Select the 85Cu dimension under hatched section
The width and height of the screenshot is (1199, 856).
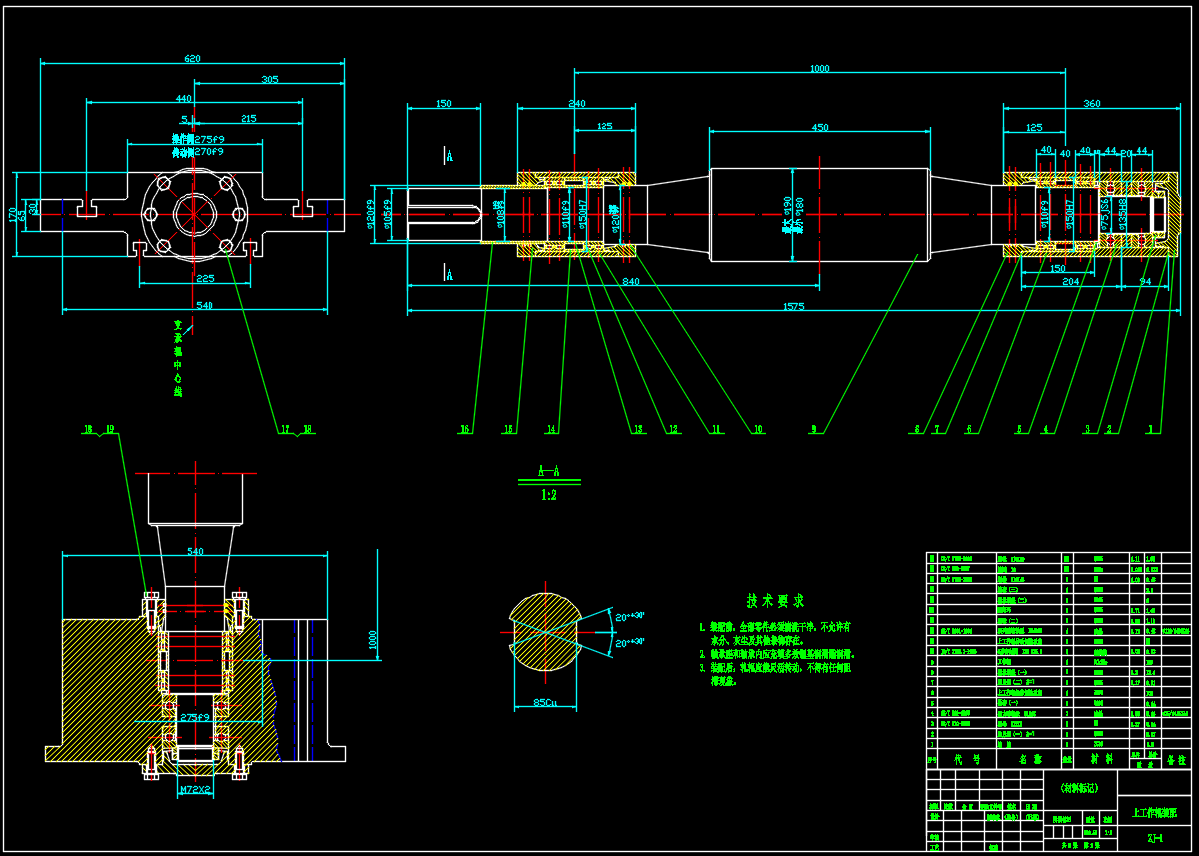point(546,701)
